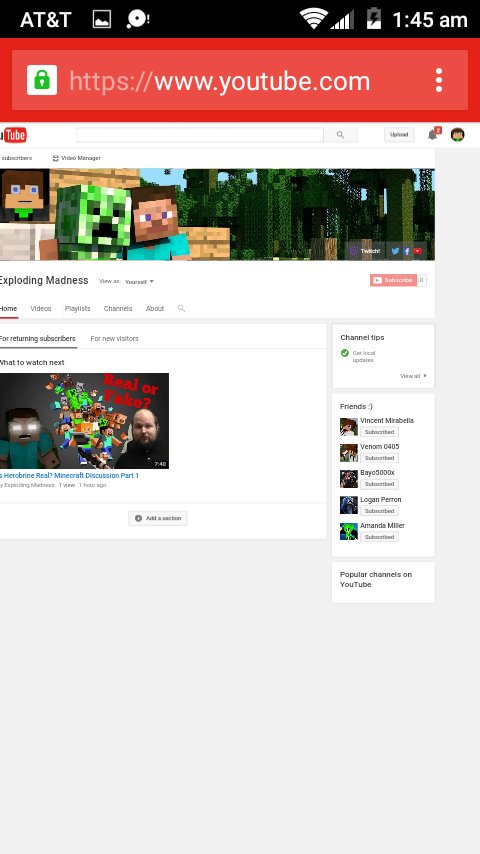Open Venom 0405's channel
The height and width of the screenshot is (854, 480).
click(380, 447)
